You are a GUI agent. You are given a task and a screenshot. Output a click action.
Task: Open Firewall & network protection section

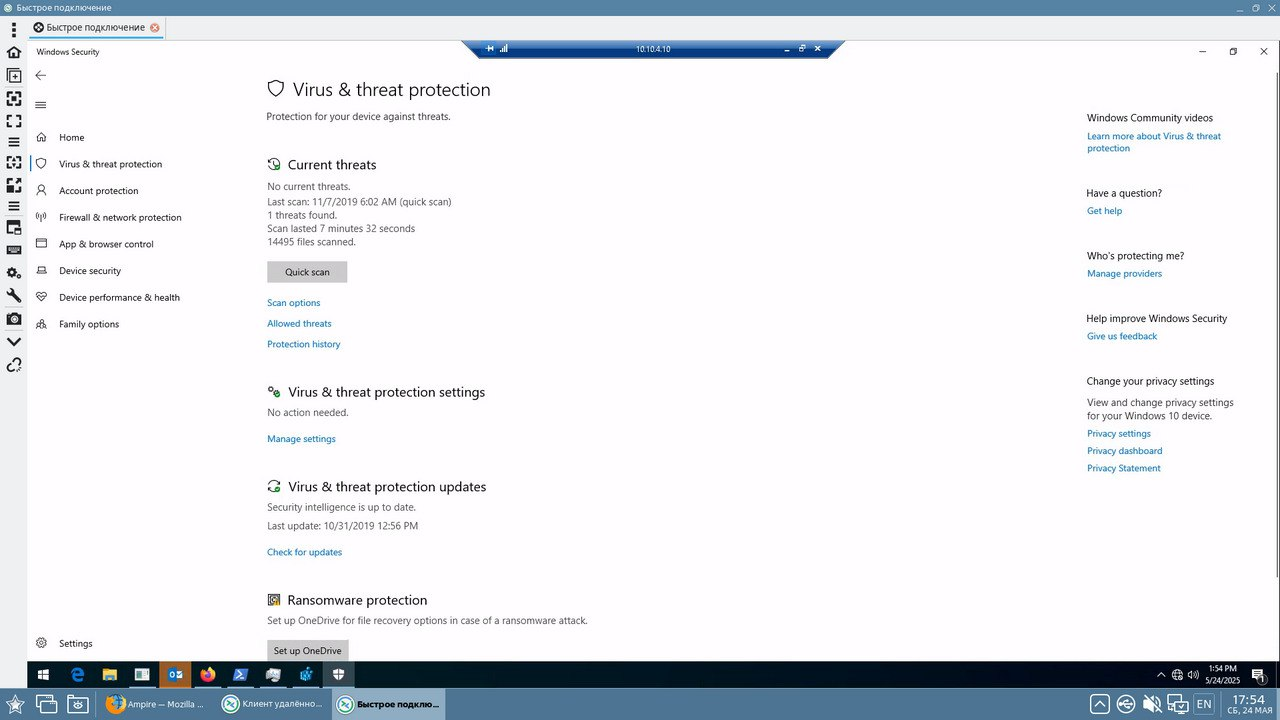[x=120, y=217]
